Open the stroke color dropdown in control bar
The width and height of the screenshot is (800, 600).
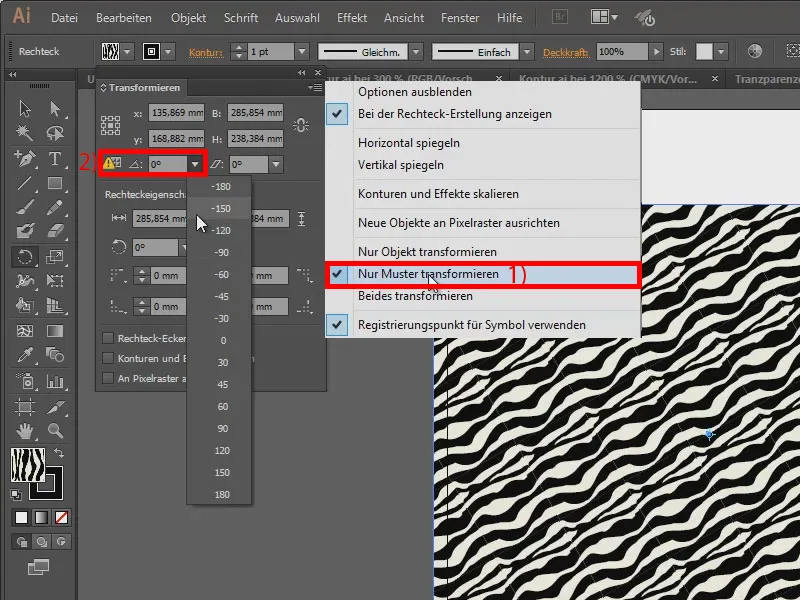pyautogui.click(x=168, y=52)
